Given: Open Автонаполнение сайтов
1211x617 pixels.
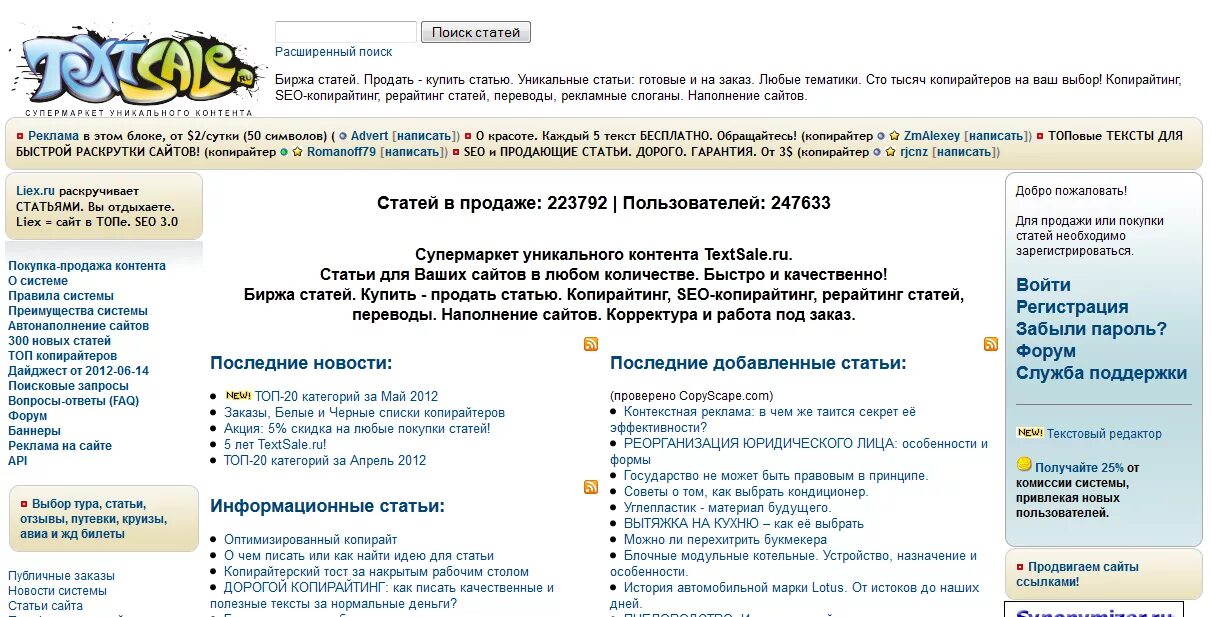Looking at the screenshot, I should pyautogui.click(x=79, y=326).
